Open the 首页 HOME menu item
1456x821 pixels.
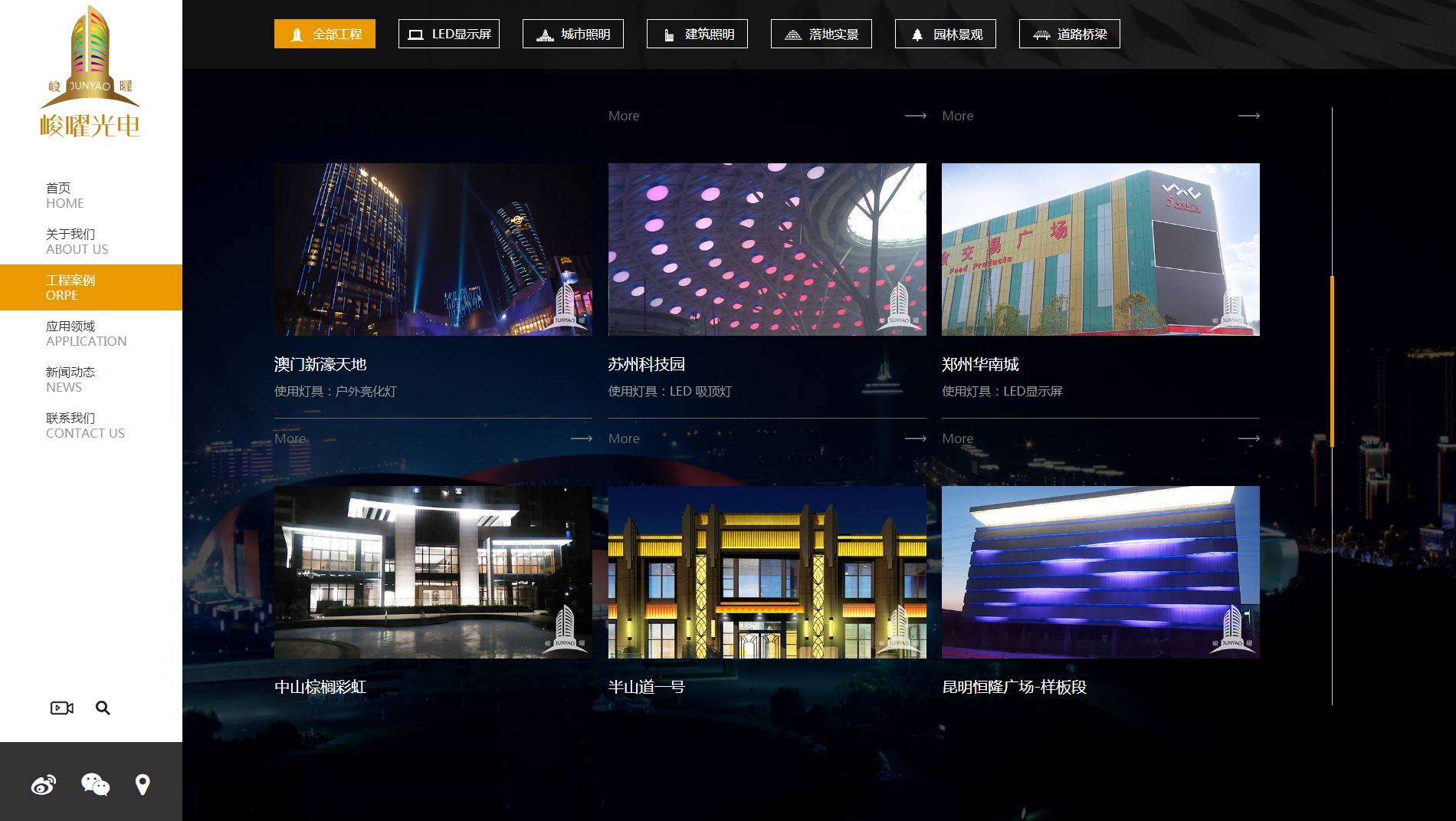click(x=65, y=195)
